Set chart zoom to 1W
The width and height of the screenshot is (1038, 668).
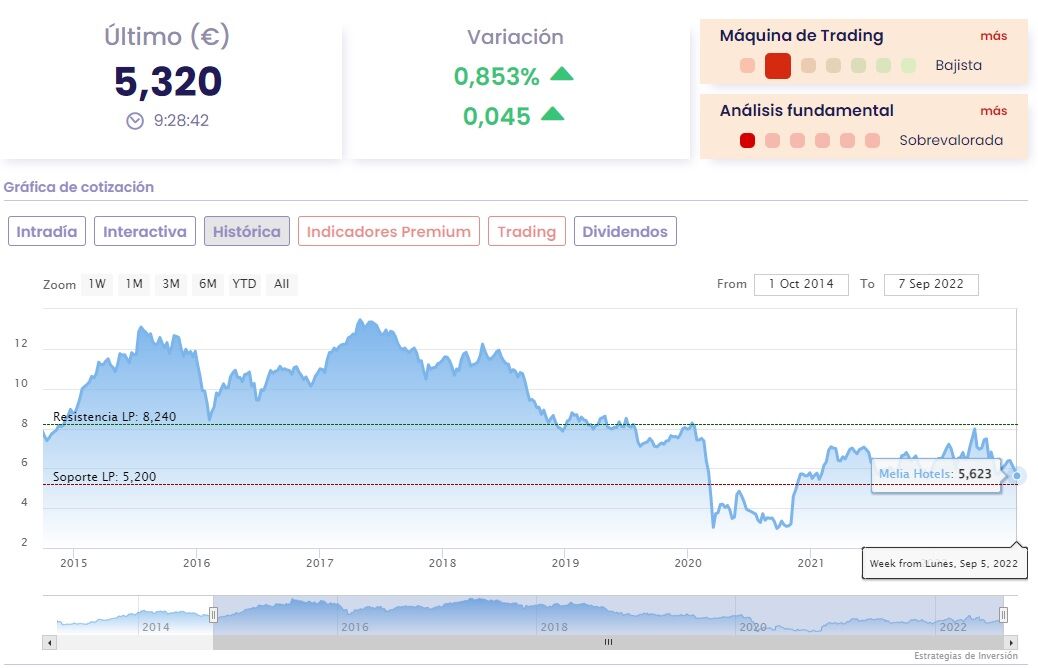pyautogui.click(x=97, y=284)
